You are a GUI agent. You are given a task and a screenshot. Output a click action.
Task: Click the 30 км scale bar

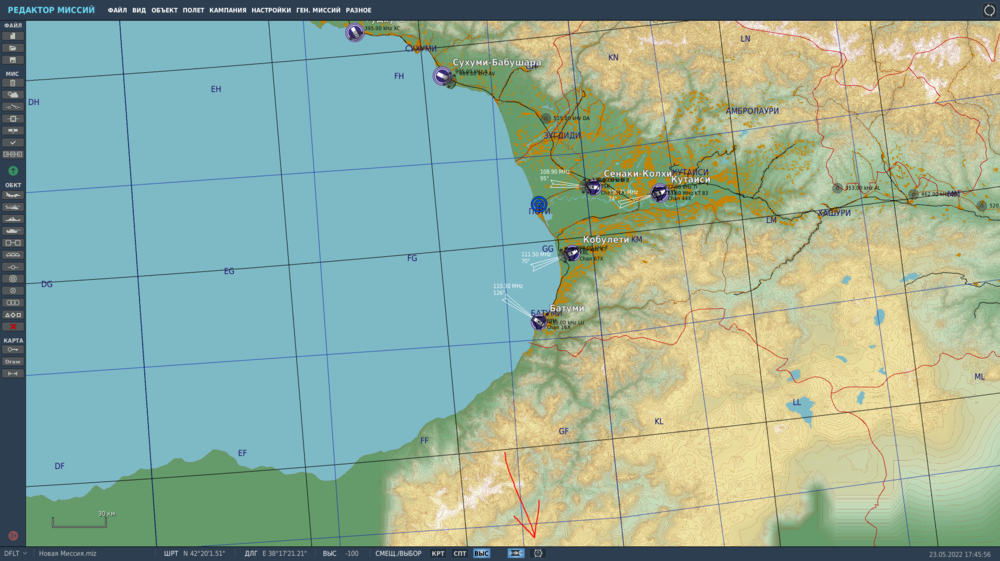point(79,523)
